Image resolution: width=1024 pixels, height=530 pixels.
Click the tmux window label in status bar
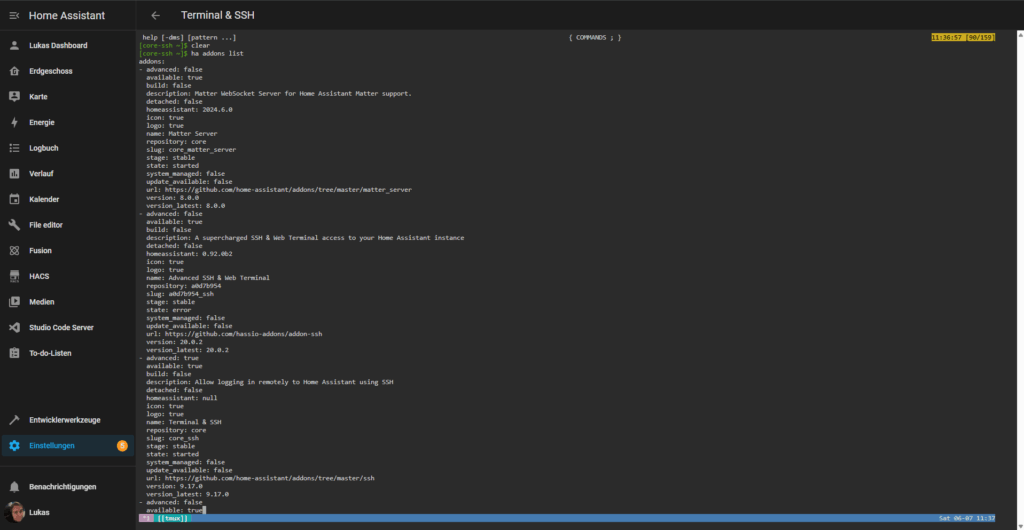(172, 518)
